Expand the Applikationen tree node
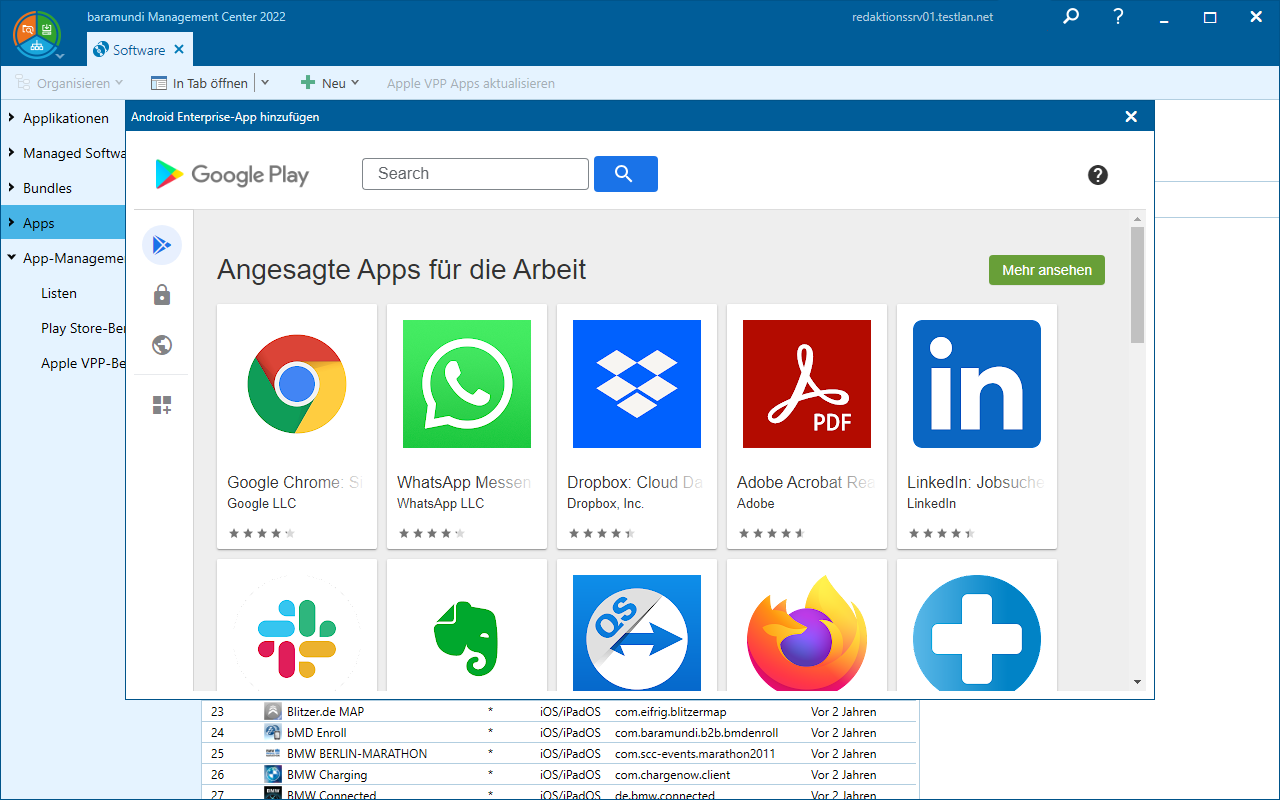1280x800 pixels. tap(12, 118)
